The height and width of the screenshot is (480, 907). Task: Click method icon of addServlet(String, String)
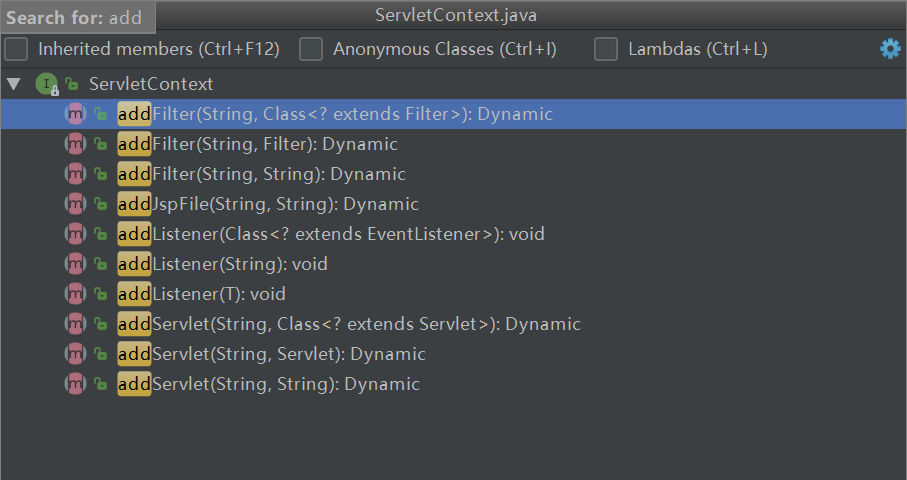[75, 384]
